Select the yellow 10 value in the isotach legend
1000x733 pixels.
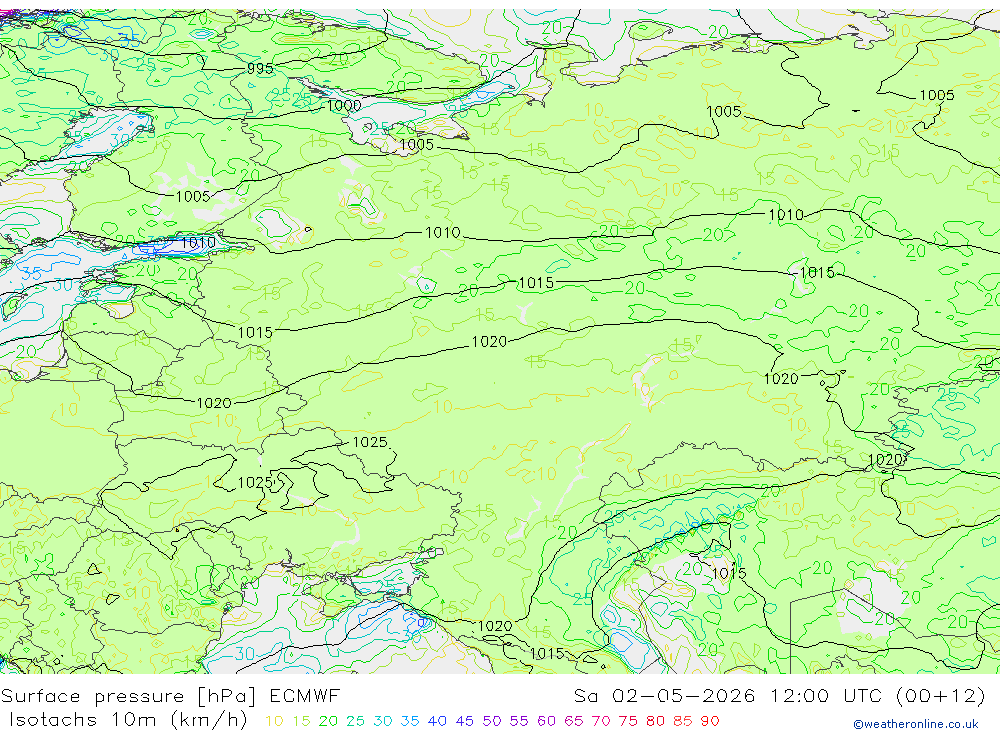[274, 722]
